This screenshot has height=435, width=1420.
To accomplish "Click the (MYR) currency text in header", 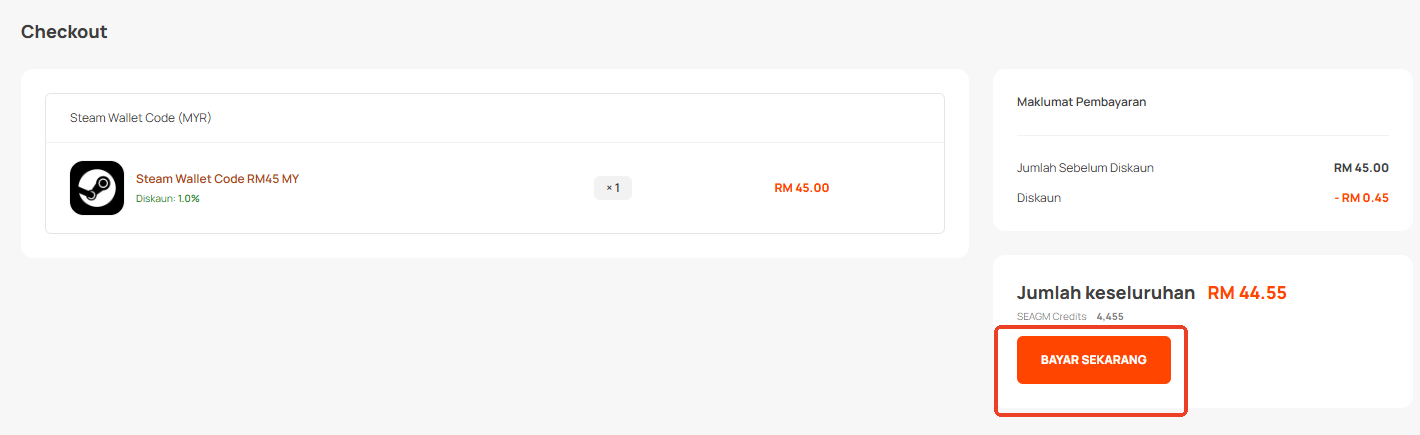I will (x=195, y=118).
